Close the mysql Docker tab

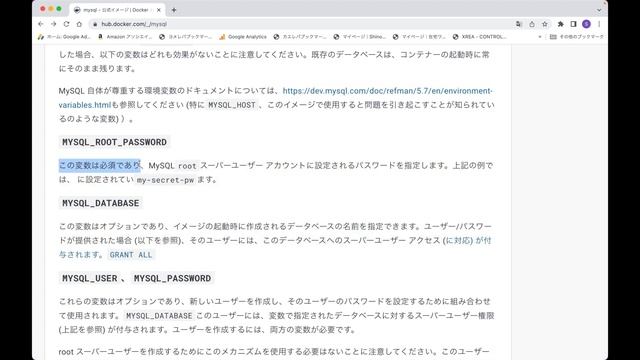(x=158, y=10)
